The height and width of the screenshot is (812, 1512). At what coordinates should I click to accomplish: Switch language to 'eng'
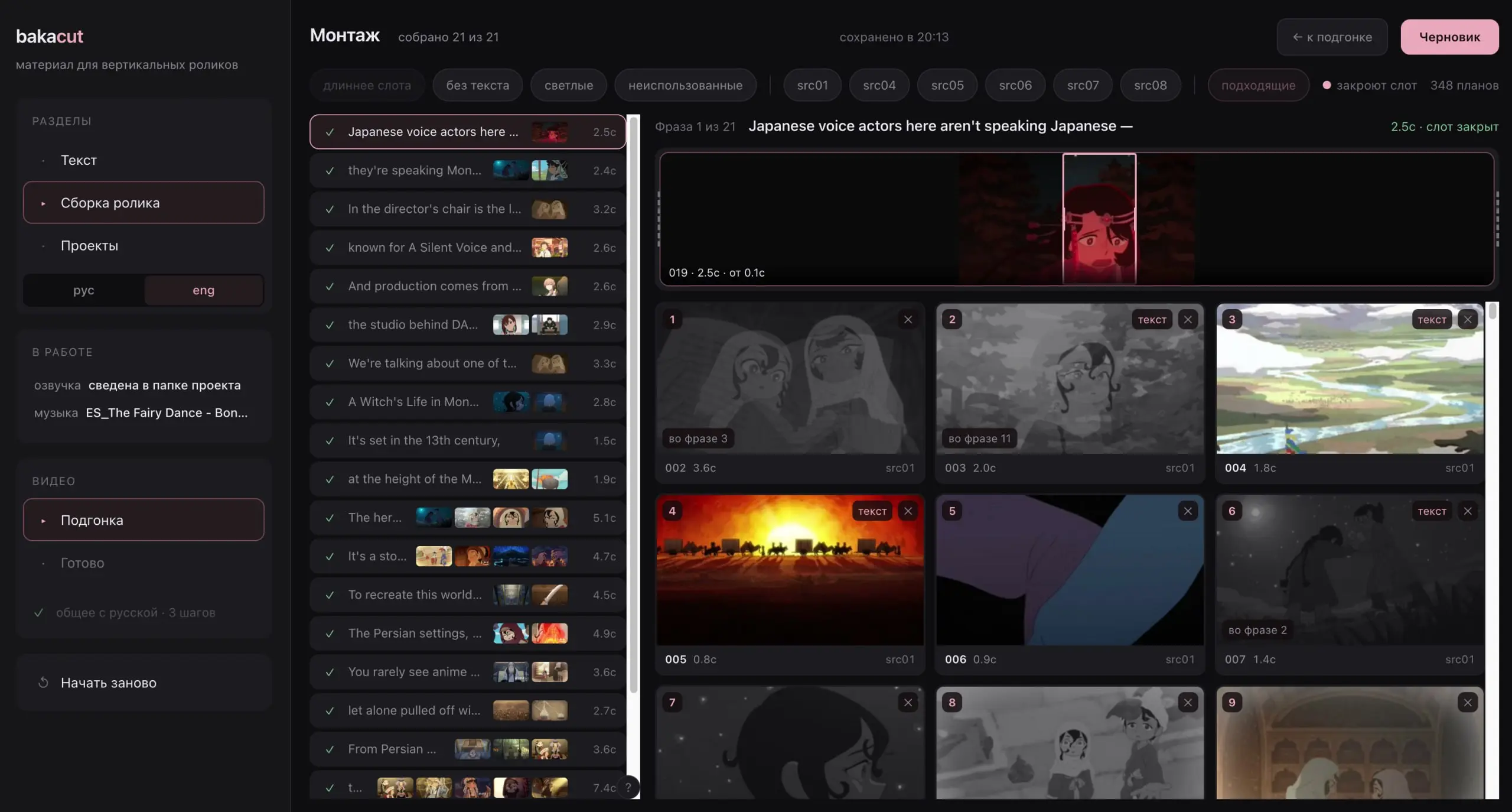(204, 290)
